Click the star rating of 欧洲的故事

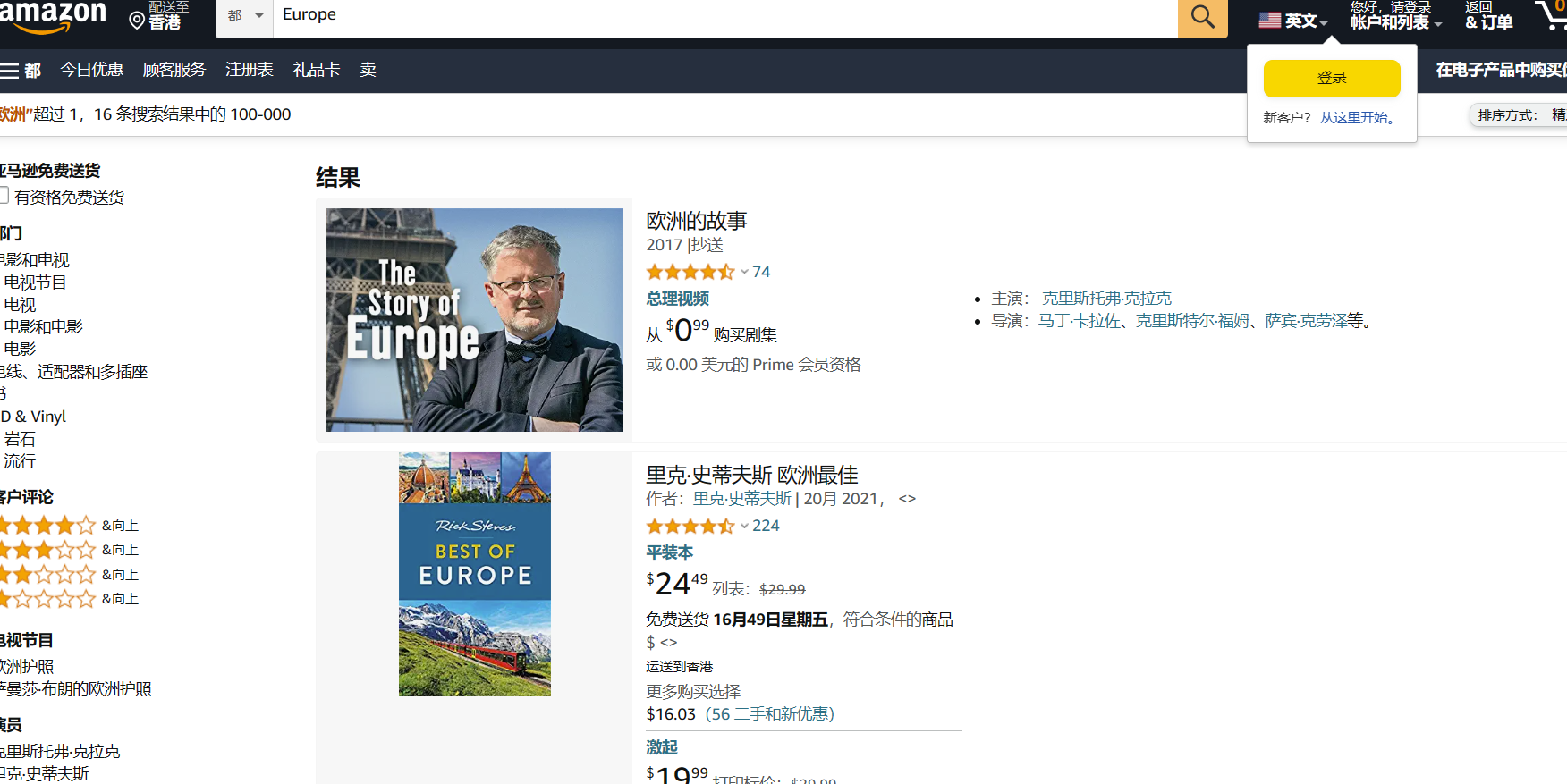click(x=690, y=272)
